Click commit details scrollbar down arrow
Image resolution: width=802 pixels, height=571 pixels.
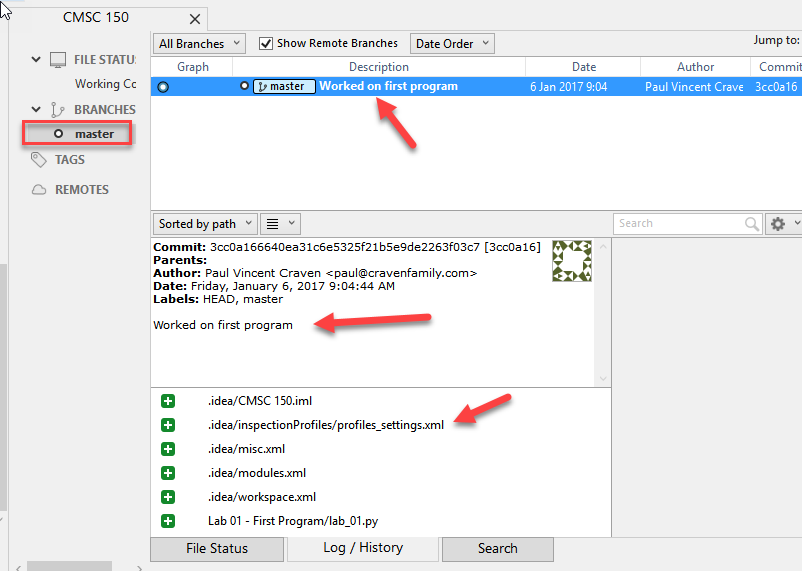603,379
